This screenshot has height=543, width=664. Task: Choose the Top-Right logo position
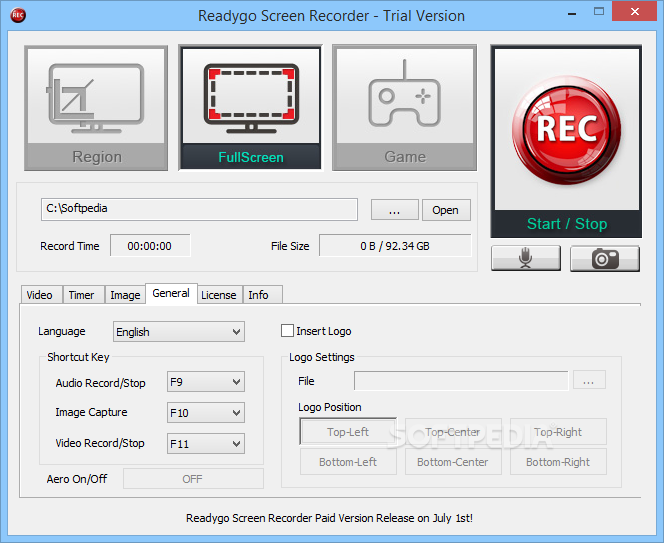tap(558, 432)
